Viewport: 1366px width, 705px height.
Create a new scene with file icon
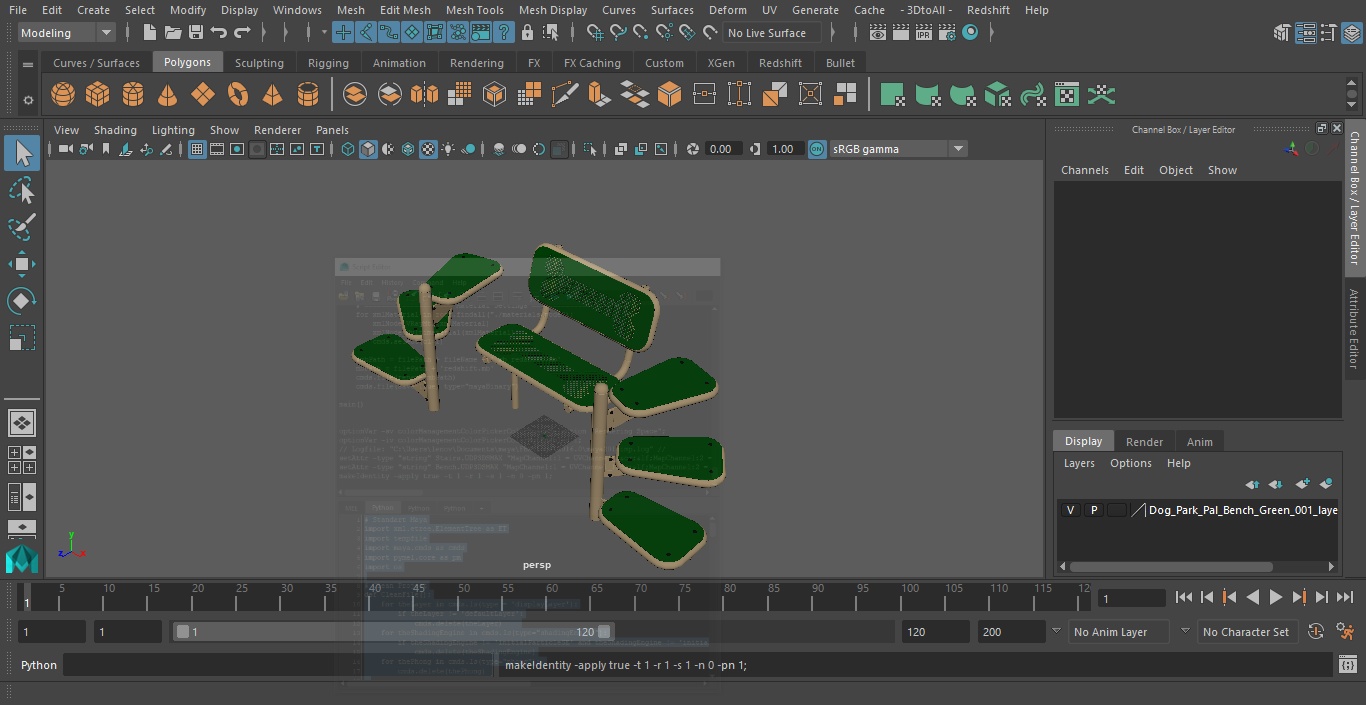[x=149, y=33]
